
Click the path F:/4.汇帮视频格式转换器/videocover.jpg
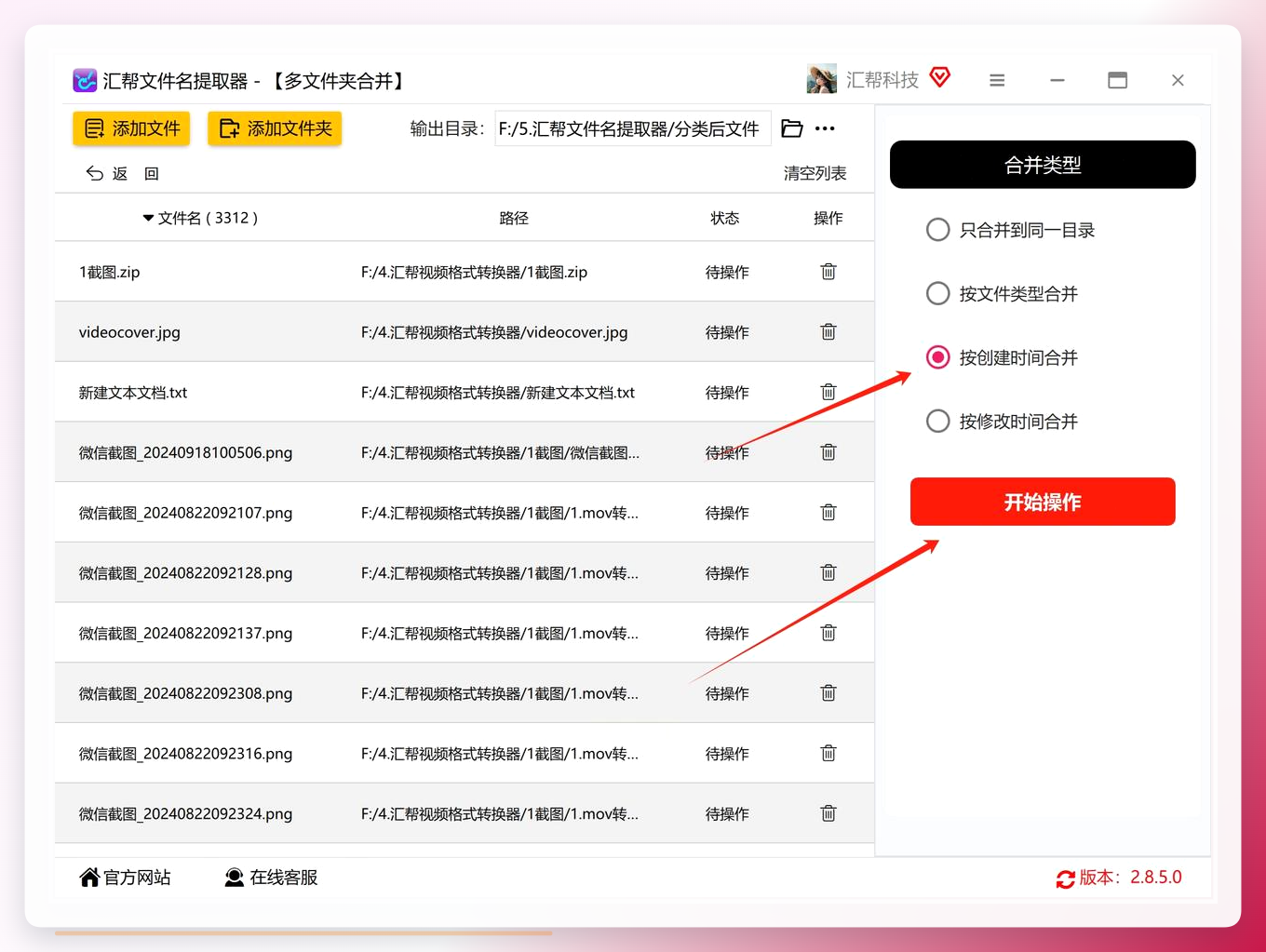coord(494,332)
